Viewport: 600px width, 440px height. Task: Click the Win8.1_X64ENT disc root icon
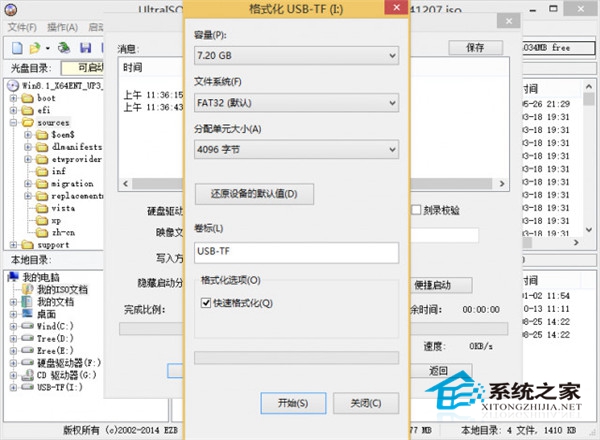13,86
